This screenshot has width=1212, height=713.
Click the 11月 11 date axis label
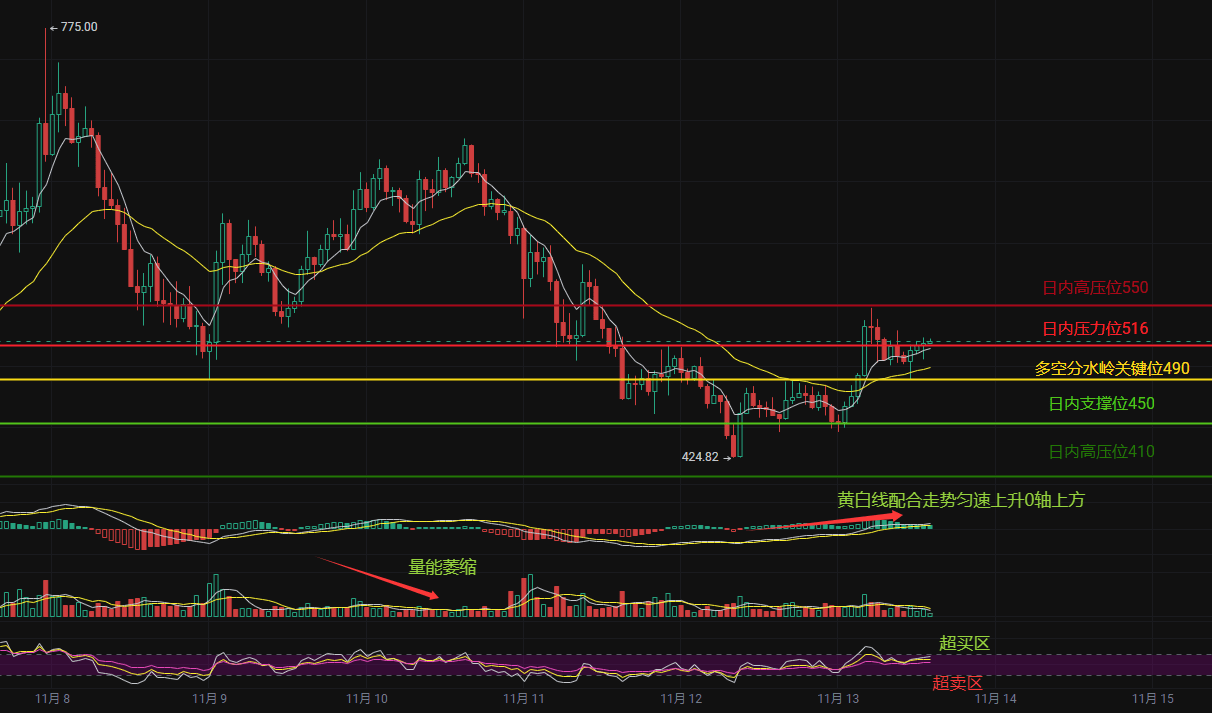tap(523, 698)
